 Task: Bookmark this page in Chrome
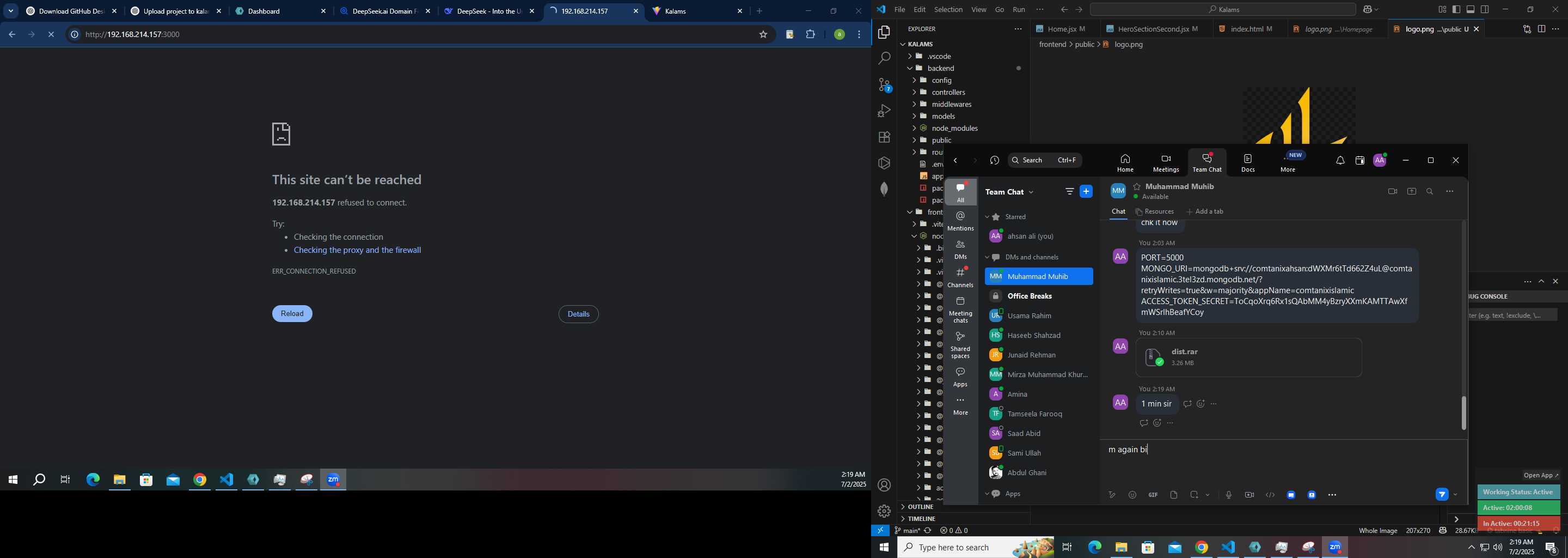[x=763, y=35]
